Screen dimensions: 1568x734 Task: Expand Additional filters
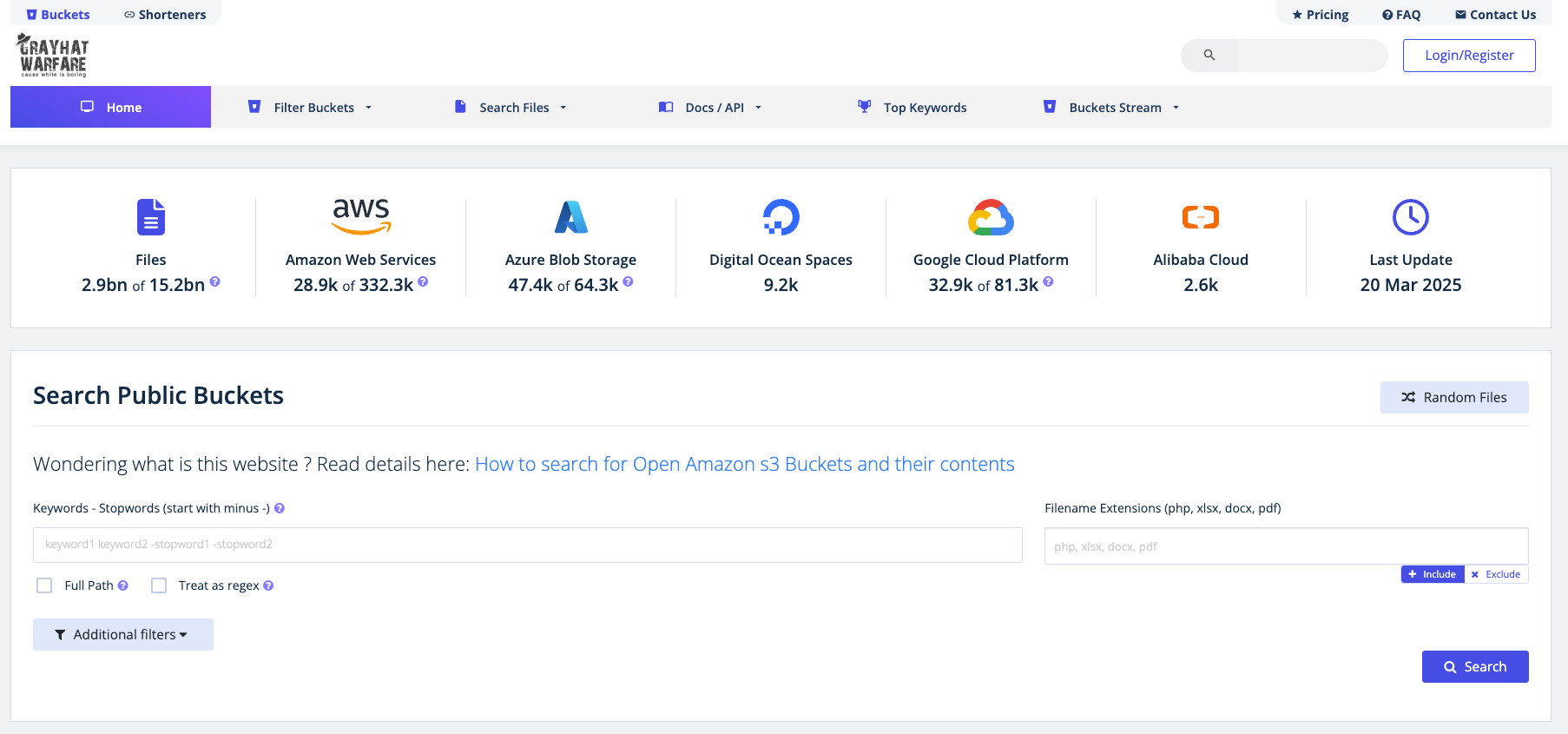122,635
